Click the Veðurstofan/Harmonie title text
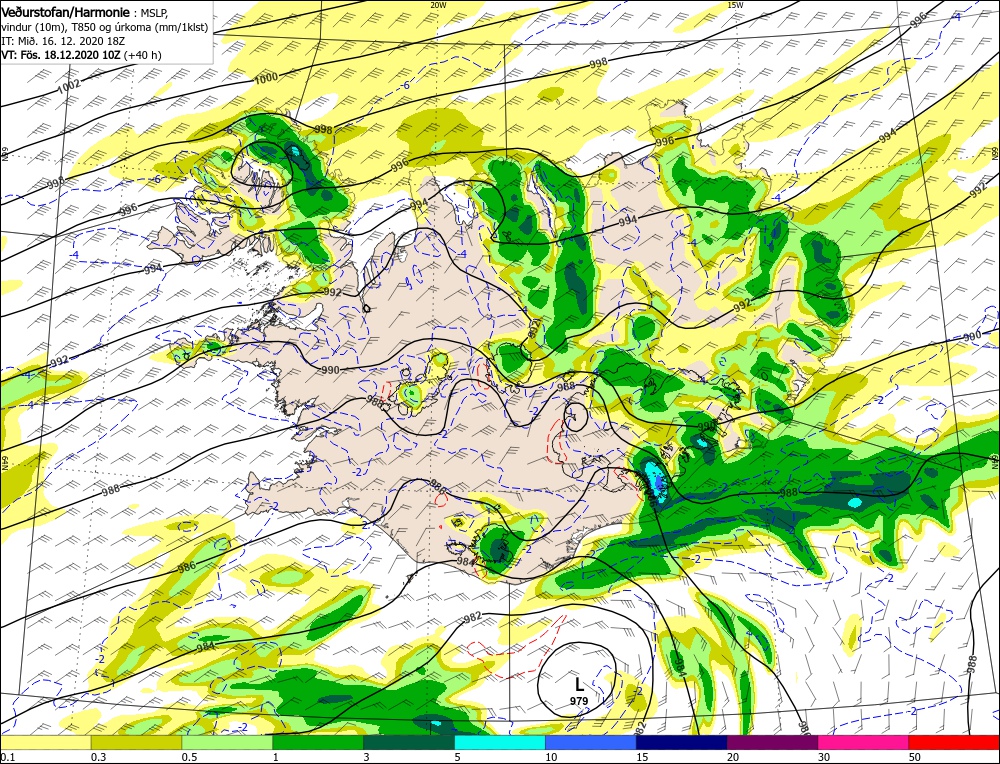This screenshot has height=764, width=1000. tap(66, 13)
